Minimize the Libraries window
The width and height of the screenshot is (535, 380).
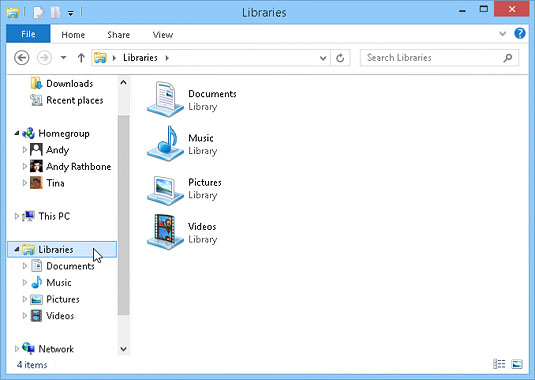point(462,10)
